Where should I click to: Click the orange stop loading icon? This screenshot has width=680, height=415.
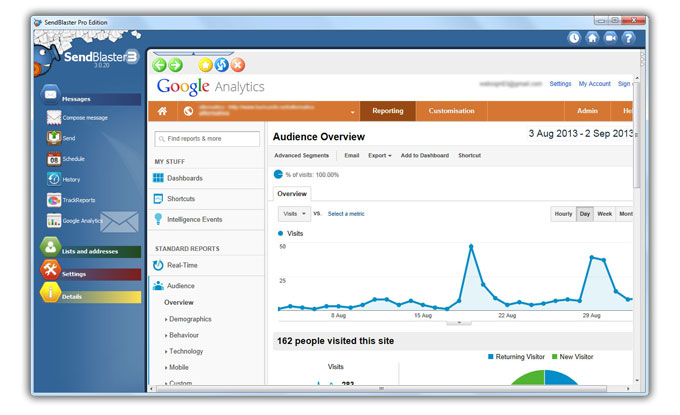click(x=238, y=65)
